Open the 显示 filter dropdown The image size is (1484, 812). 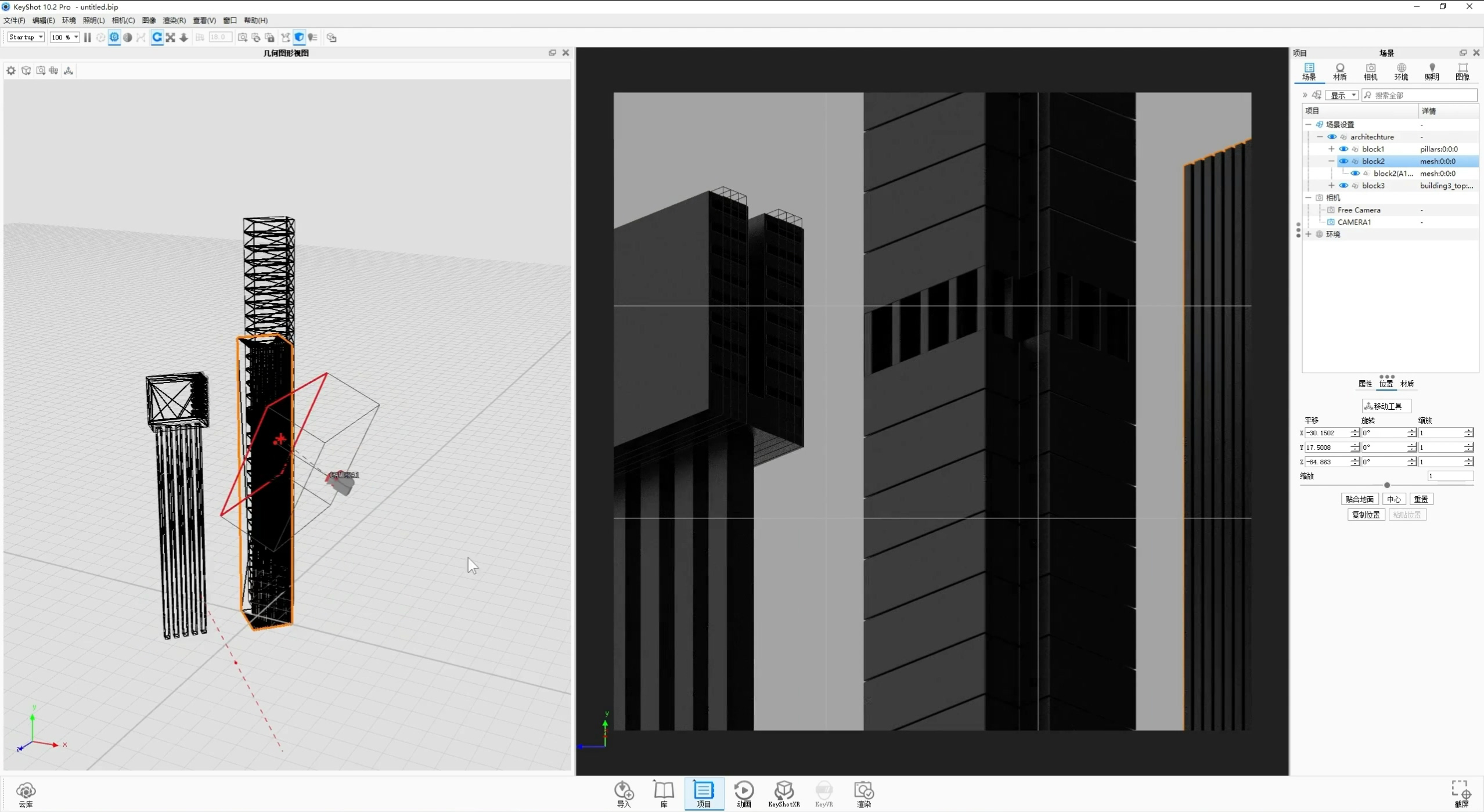pos(1342,95)
